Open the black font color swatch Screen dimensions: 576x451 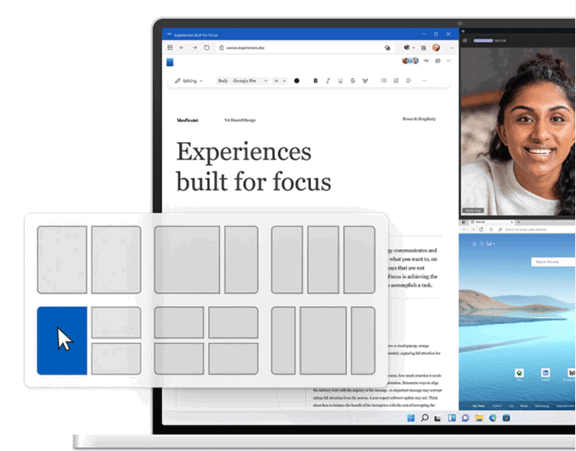coord(296,81)
